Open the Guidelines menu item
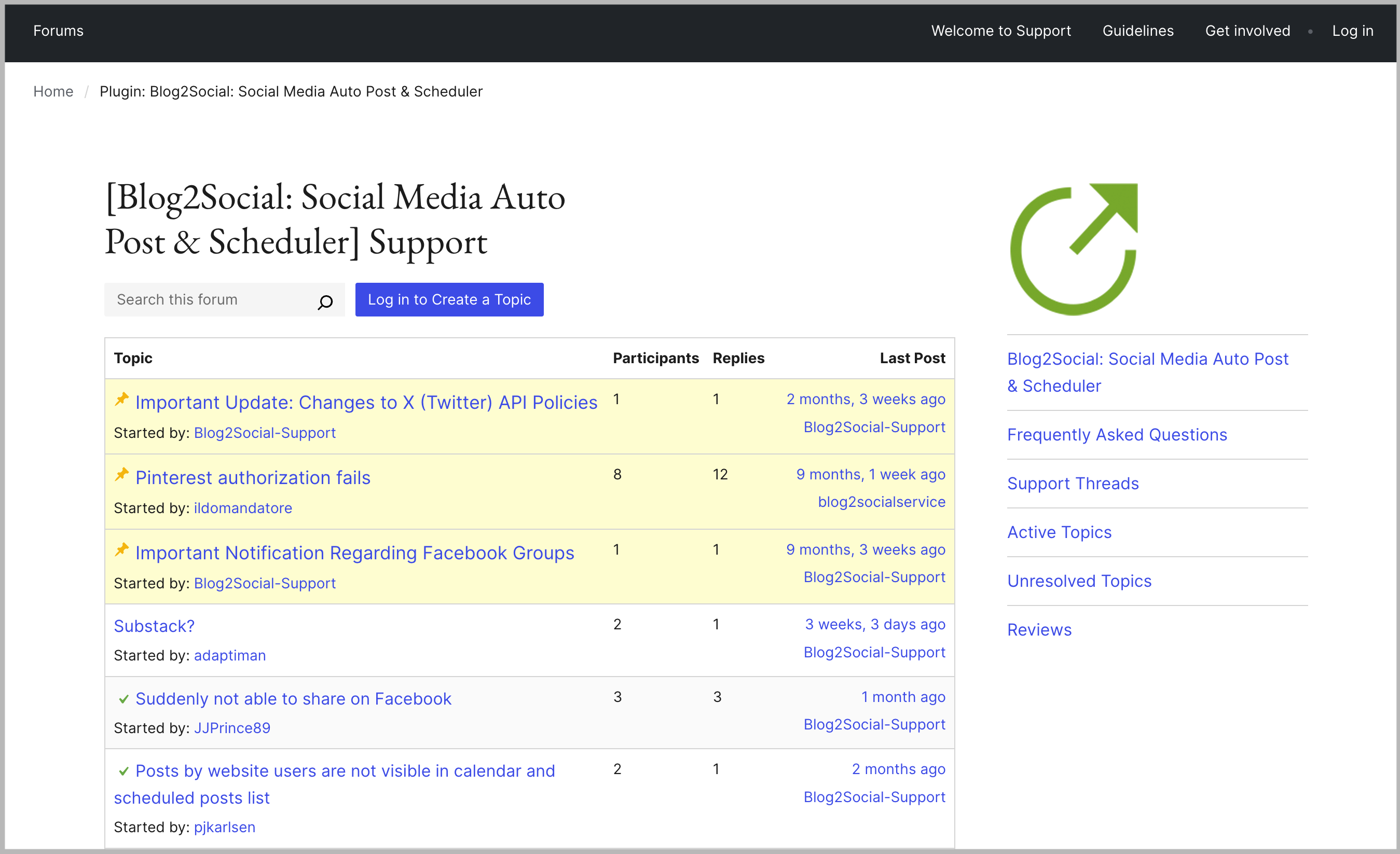 tap(1137, 31)
